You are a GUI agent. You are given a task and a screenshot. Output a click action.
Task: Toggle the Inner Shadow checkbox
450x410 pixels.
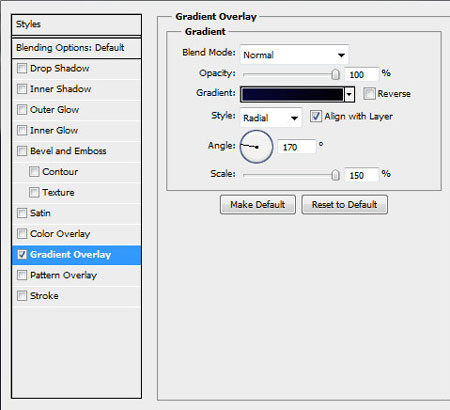pos(22,89)
